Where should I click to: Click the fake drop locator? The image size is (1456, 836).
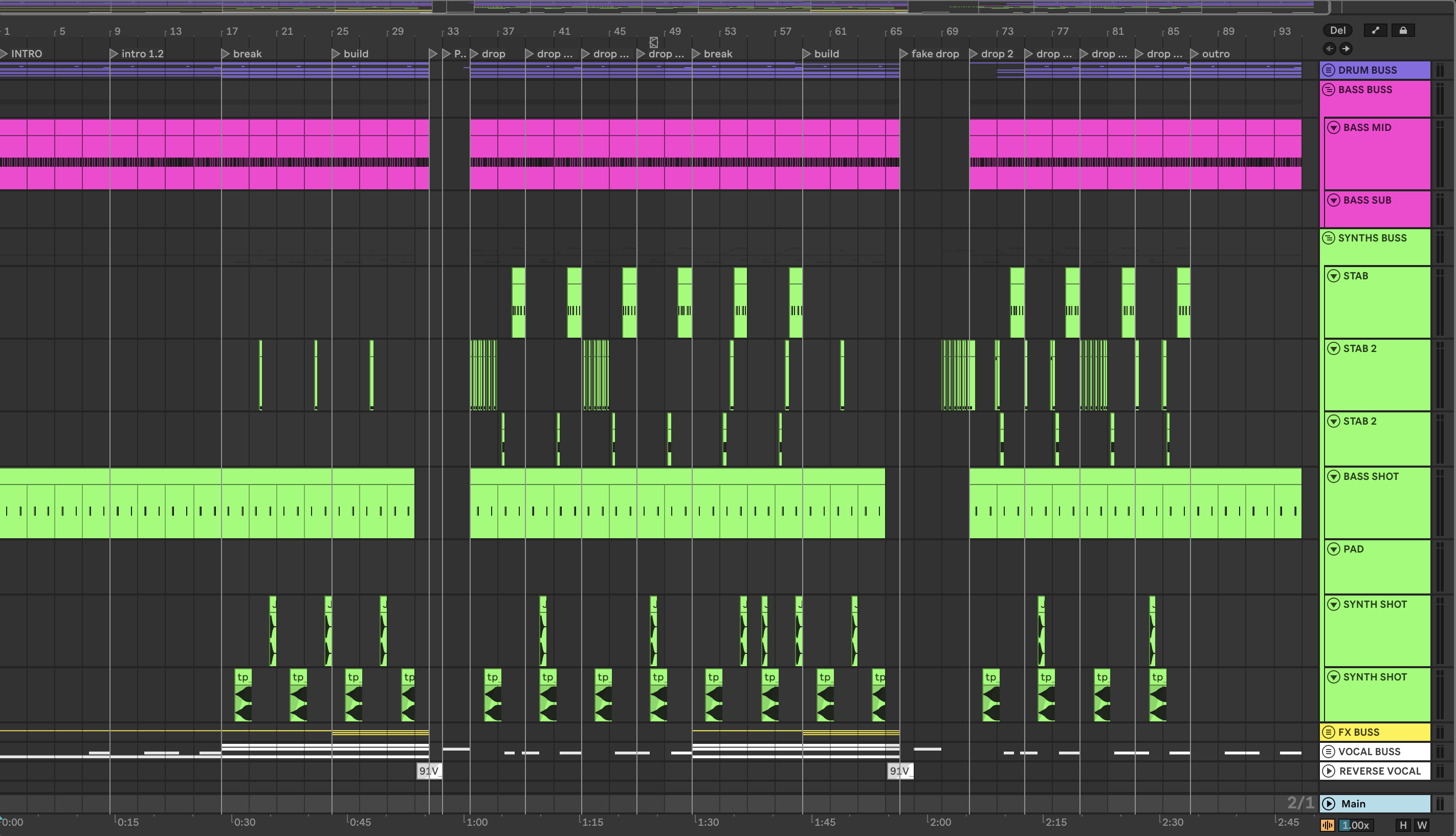pyautogui.click(x=930, y=54)
